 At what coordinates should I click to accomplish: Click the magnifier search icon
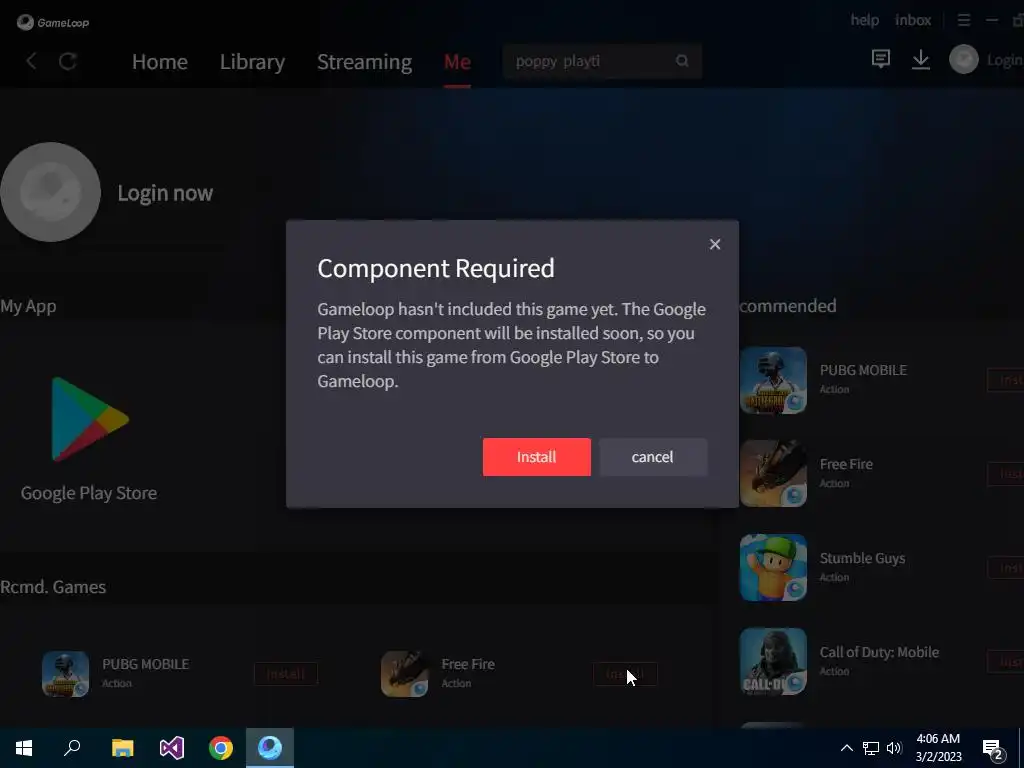point(682,61)
